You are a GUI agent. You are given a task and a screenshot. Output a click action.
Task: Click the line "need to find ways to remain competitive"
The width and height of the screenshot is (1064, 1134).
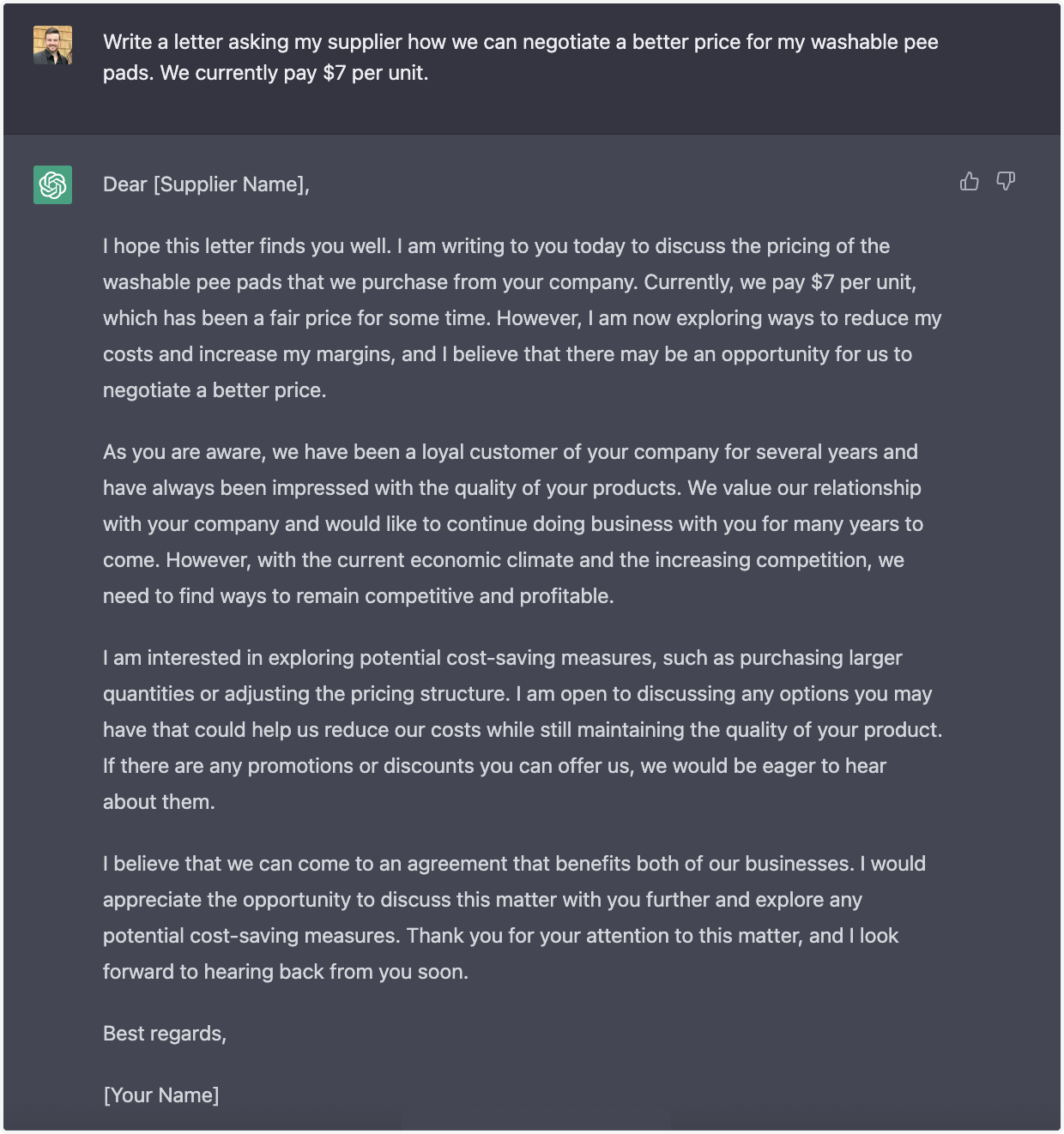(x=358, y=596)
